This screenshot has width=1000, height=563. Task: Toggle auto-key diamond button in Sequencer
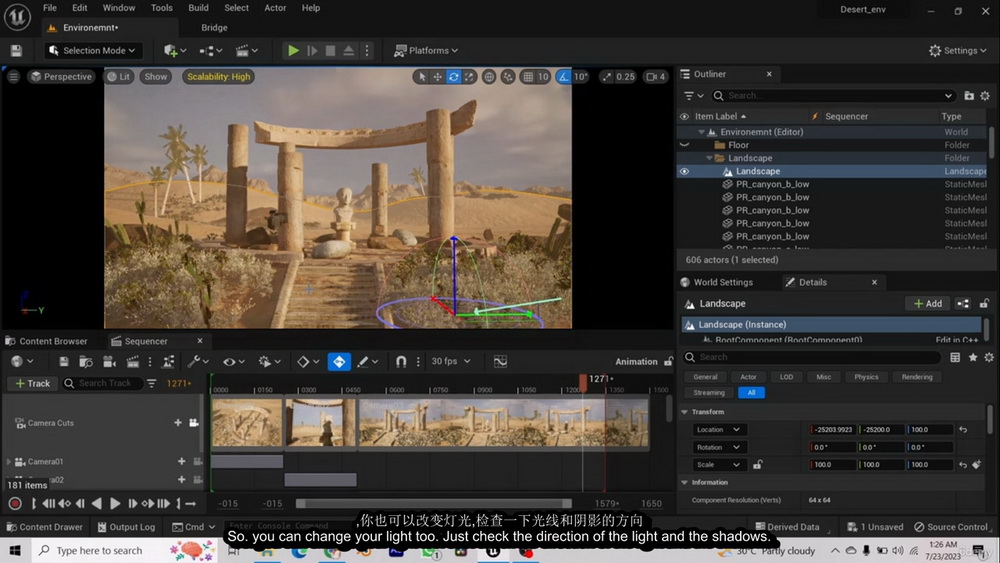(339, 362)
